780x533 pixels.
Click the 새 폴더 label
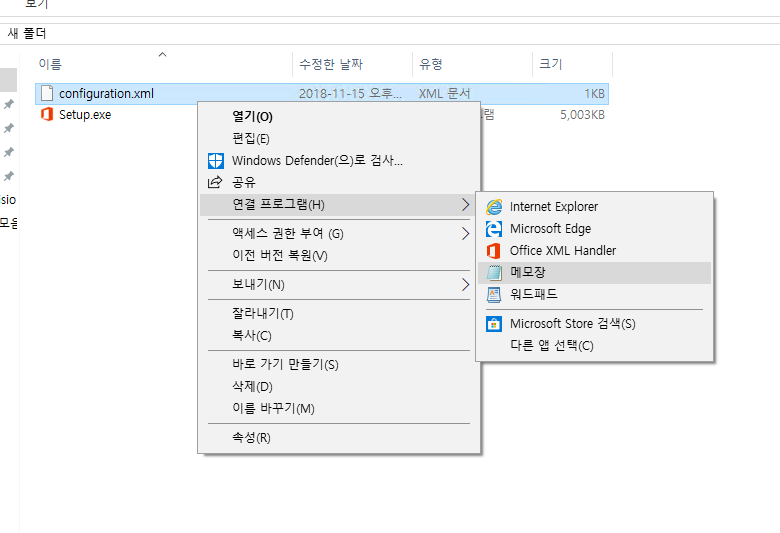click(27, 33)
